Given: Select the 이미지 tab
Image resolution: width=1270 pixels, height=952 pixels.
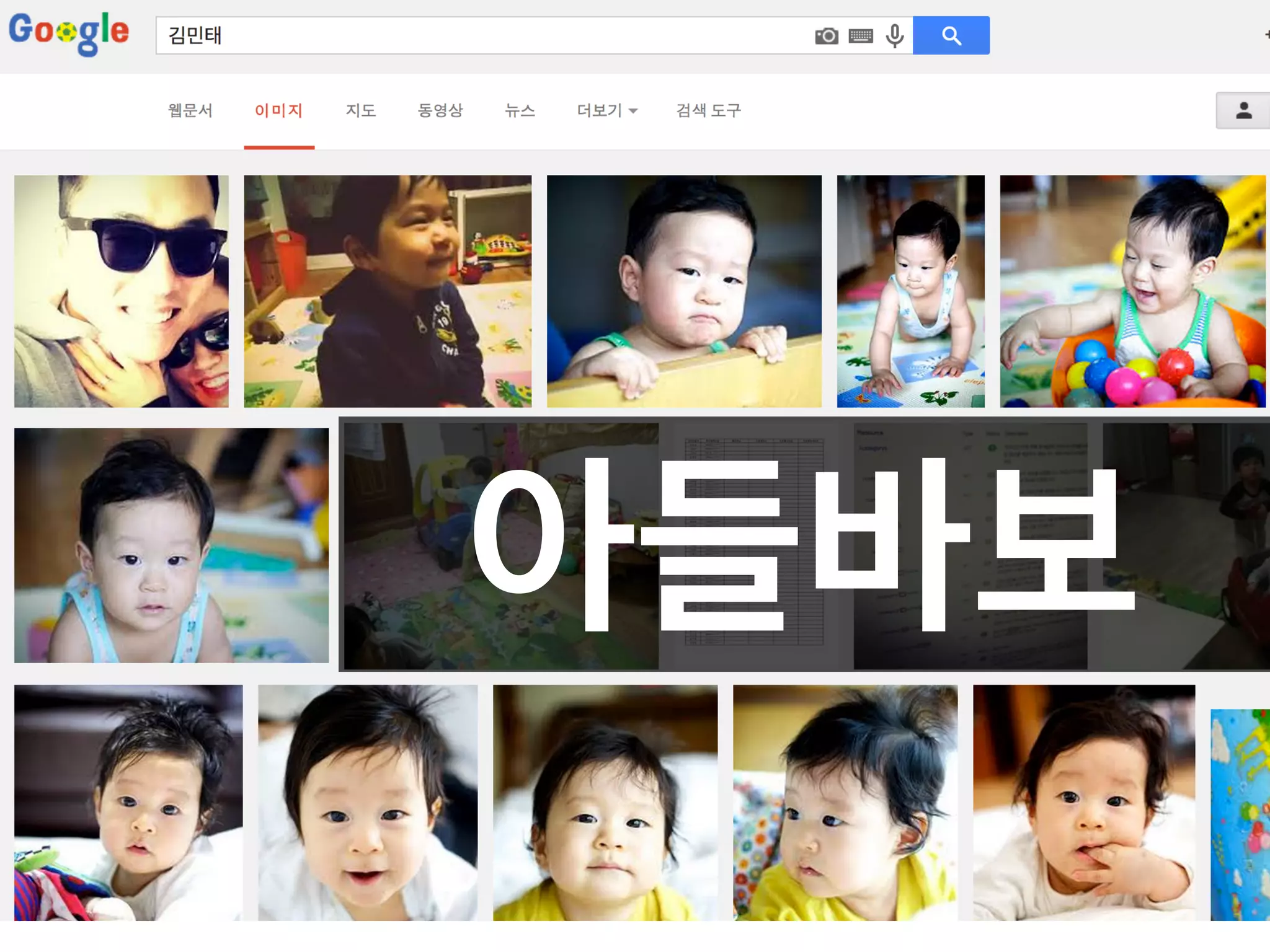Looking at the screenshot, I should pyautogui.click(x=279, y=110).
